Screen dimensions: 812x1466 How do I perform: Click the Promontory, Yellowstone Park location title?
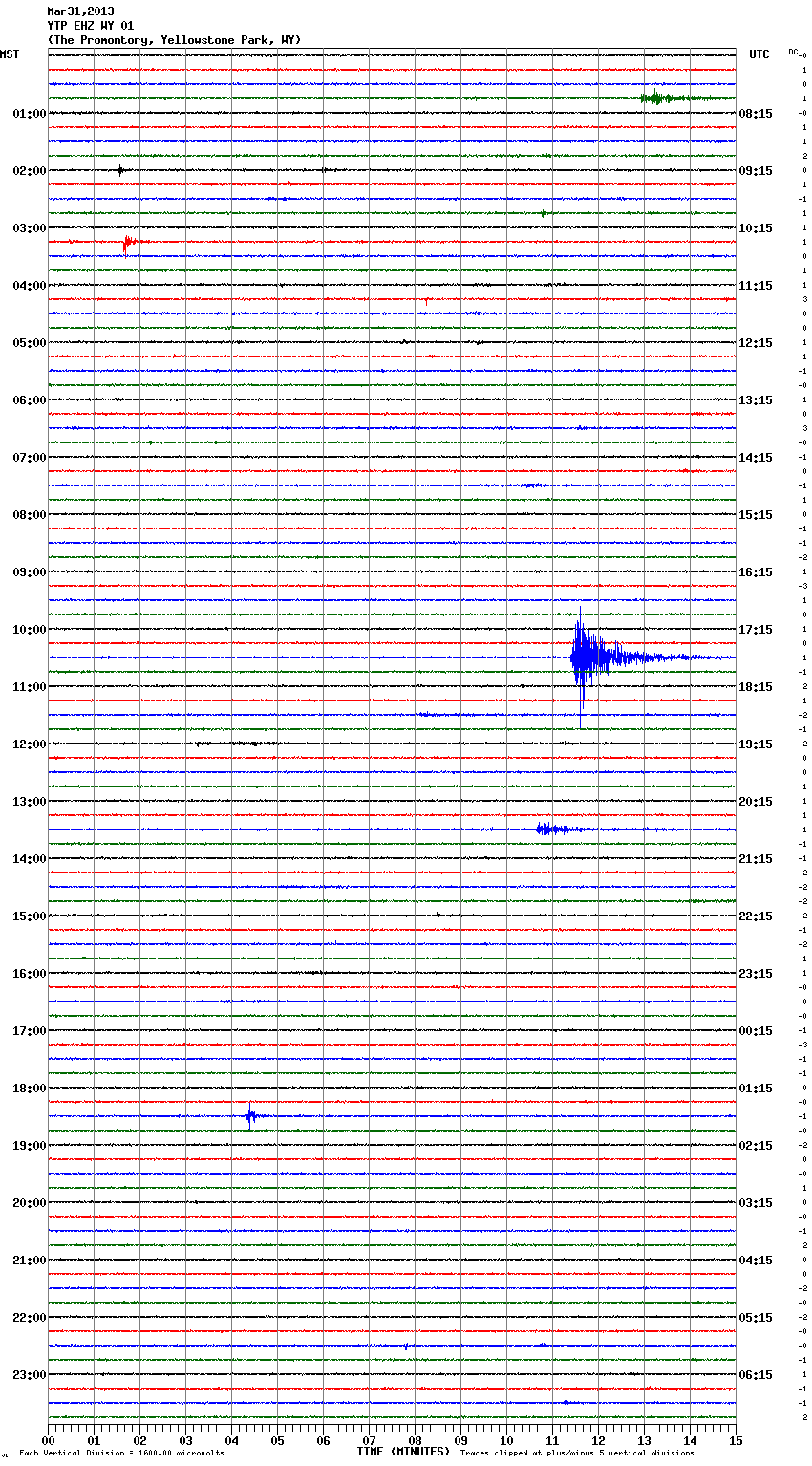174,40
